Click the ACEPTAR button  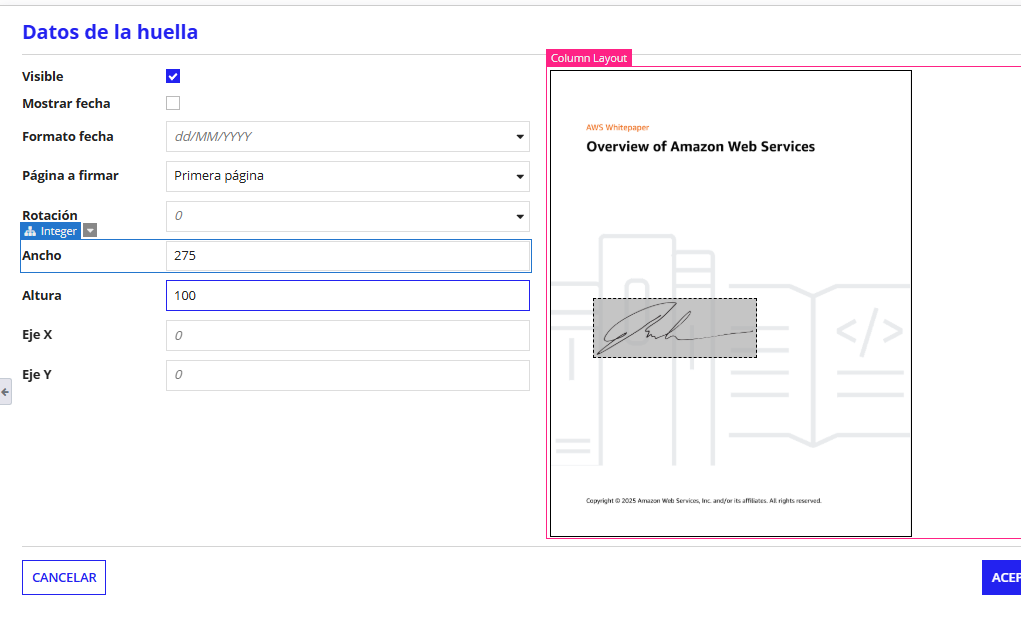[x=1002, y=577]
